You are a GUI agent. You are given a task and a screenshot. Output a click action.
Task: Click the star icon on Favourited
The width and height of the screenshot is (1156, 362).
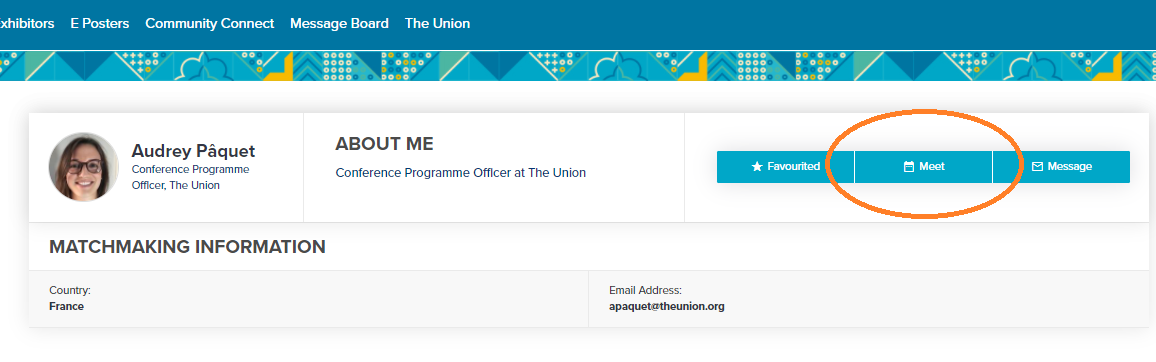756,167
